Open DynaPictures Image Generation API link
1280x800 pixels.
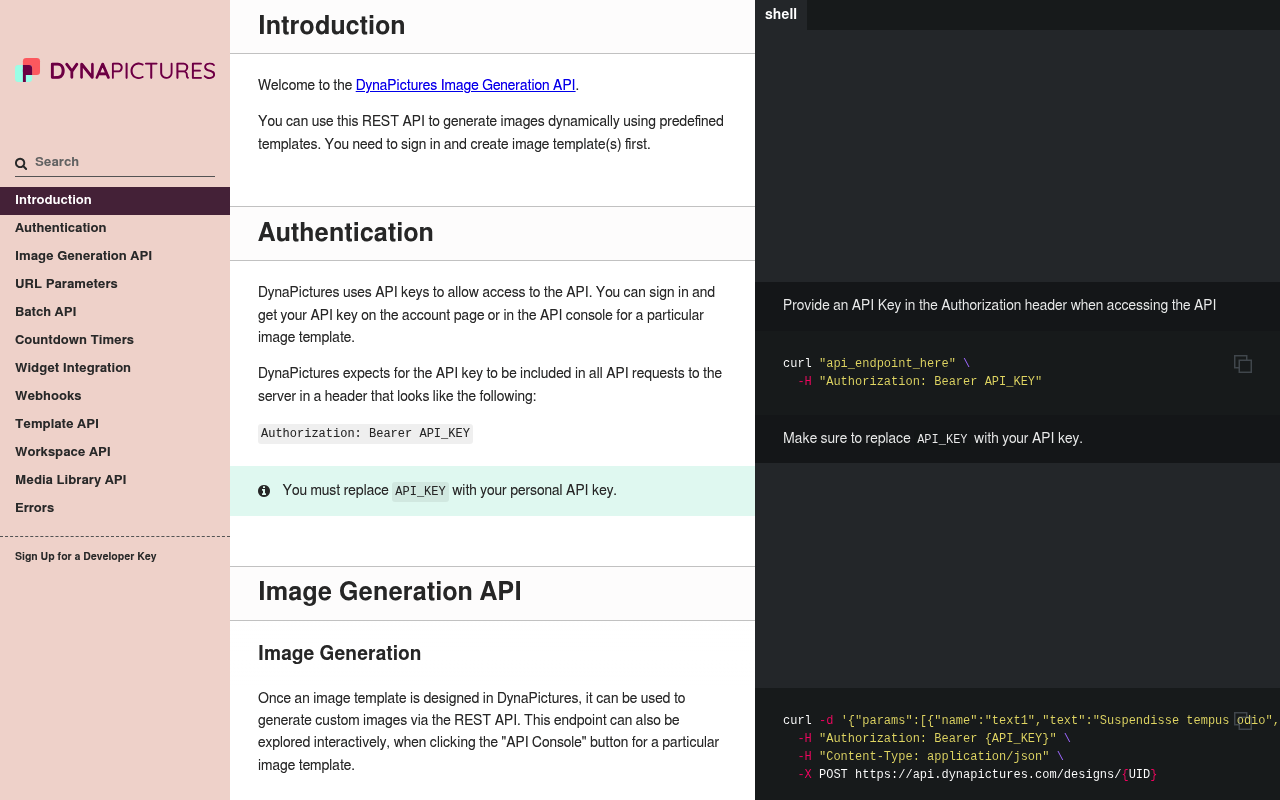(x=465, y=85)
